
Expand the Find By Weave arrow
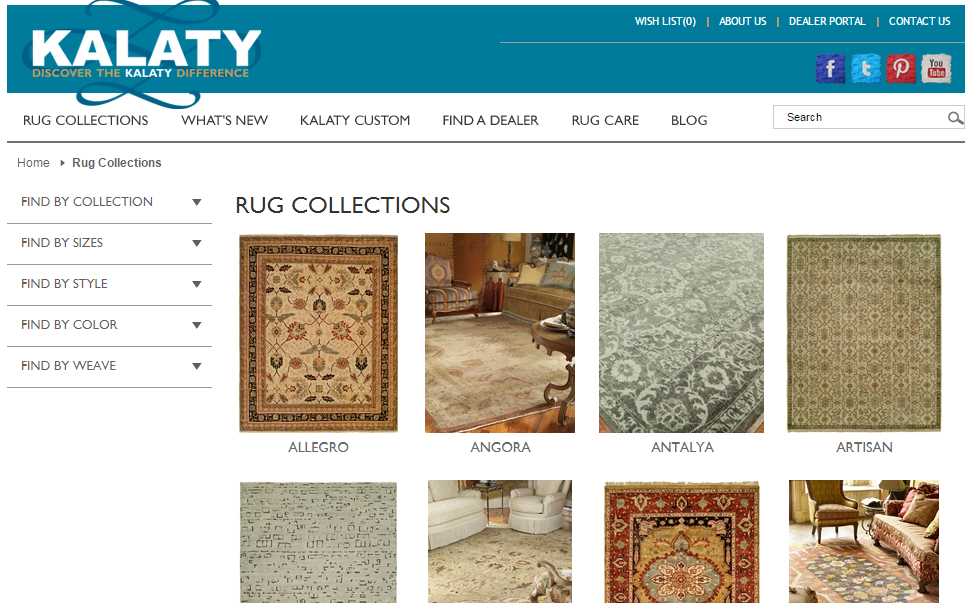[x=196, y=366]
